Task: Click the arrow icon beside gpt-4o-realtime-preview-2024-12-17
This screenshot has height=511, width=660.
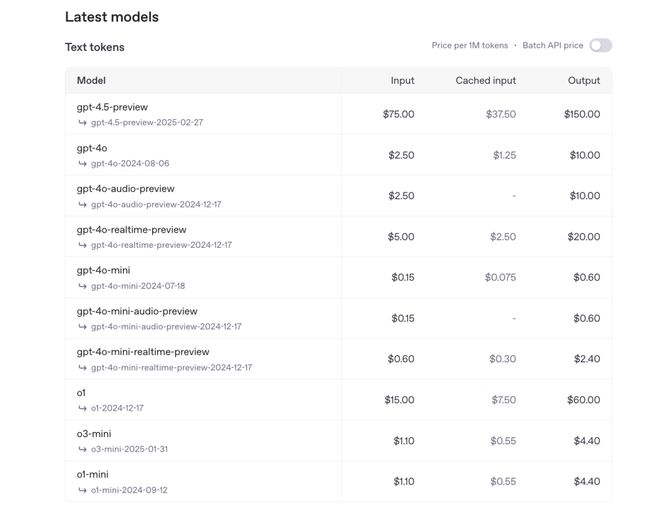Action: tap(82, 245)
